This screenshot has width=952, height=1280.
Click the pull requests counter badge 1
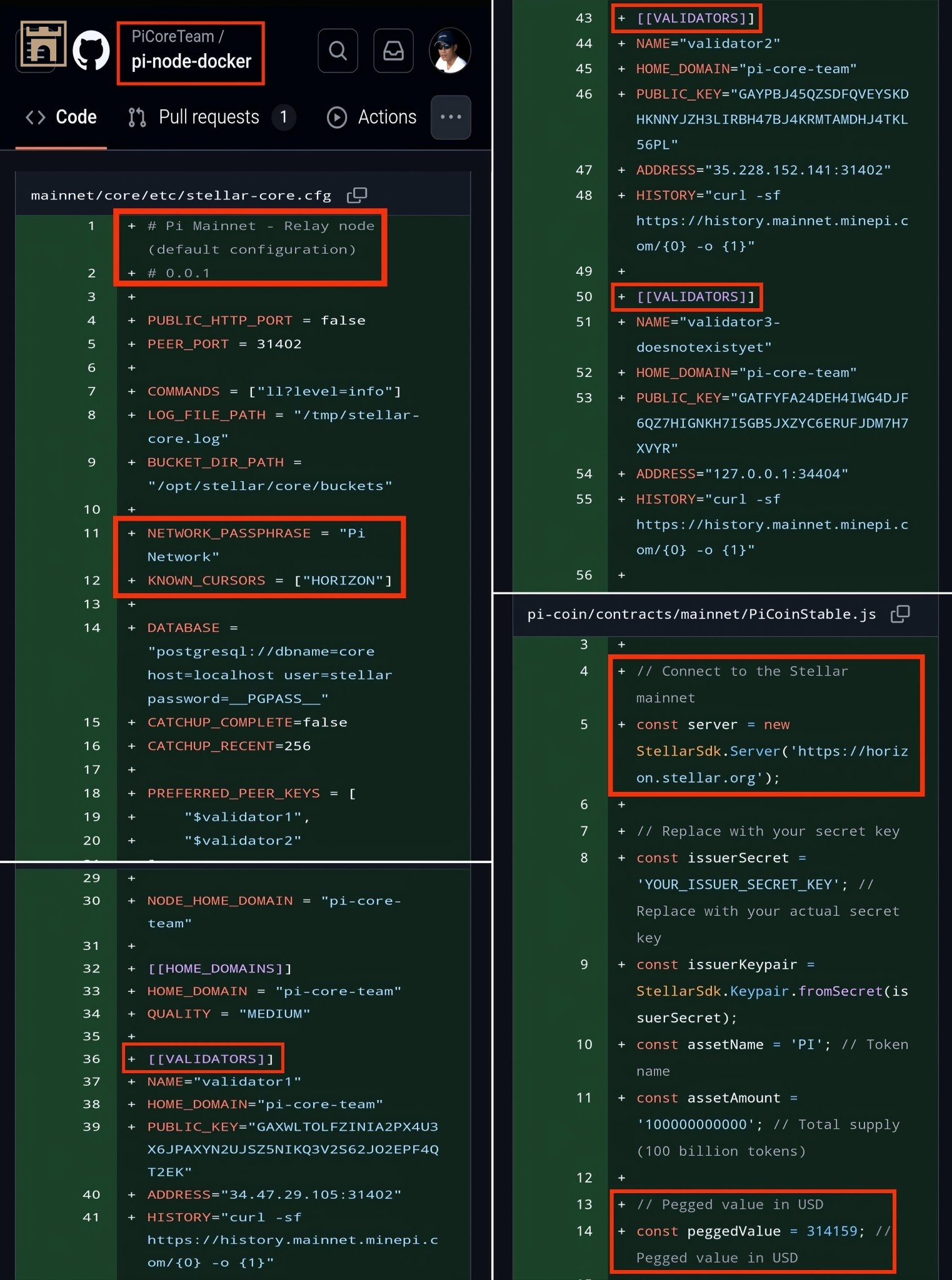click(x=284, y=117)
